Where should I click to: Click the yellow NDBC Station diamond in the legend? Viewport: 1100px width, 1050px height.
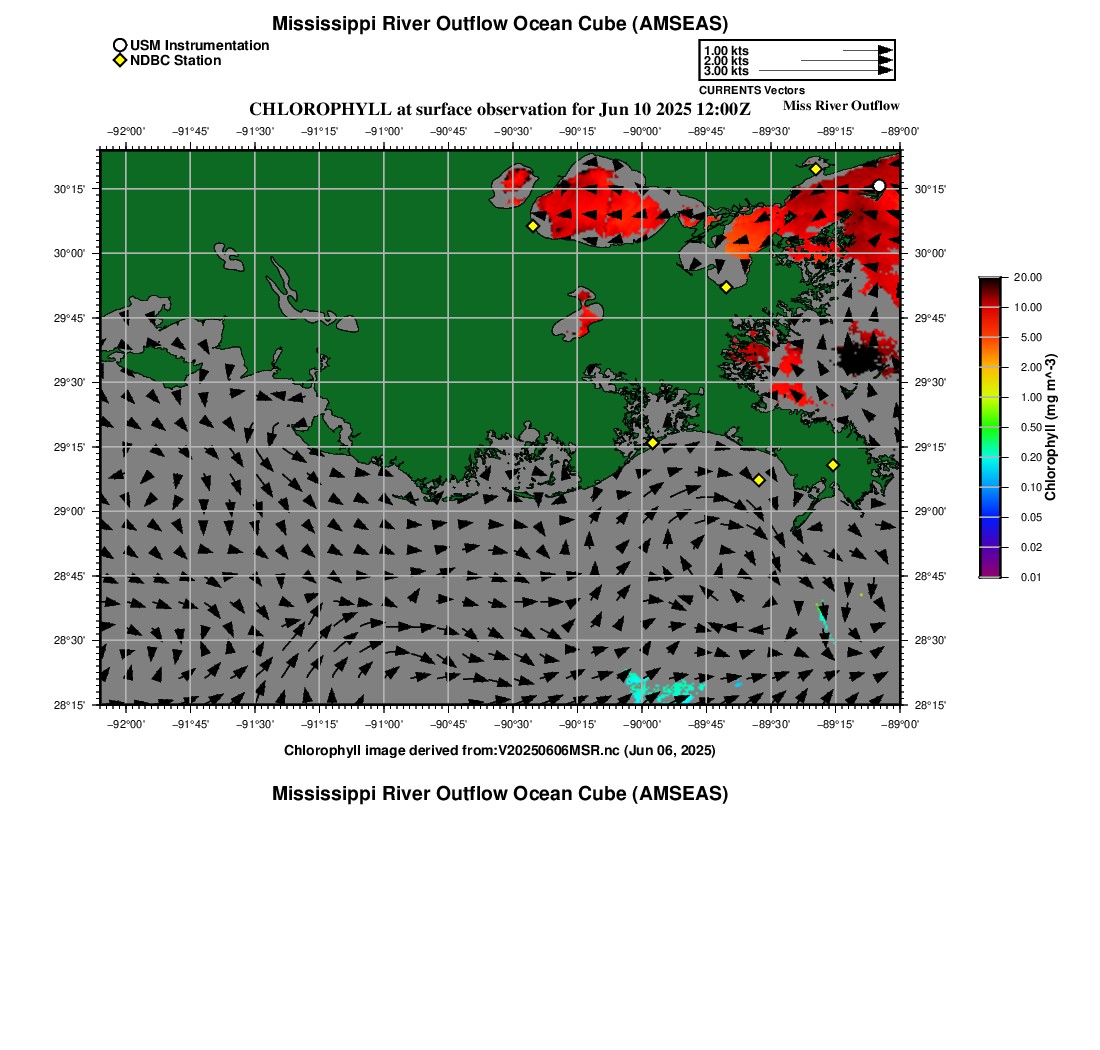pyautogui.click(x=120, y=61)
